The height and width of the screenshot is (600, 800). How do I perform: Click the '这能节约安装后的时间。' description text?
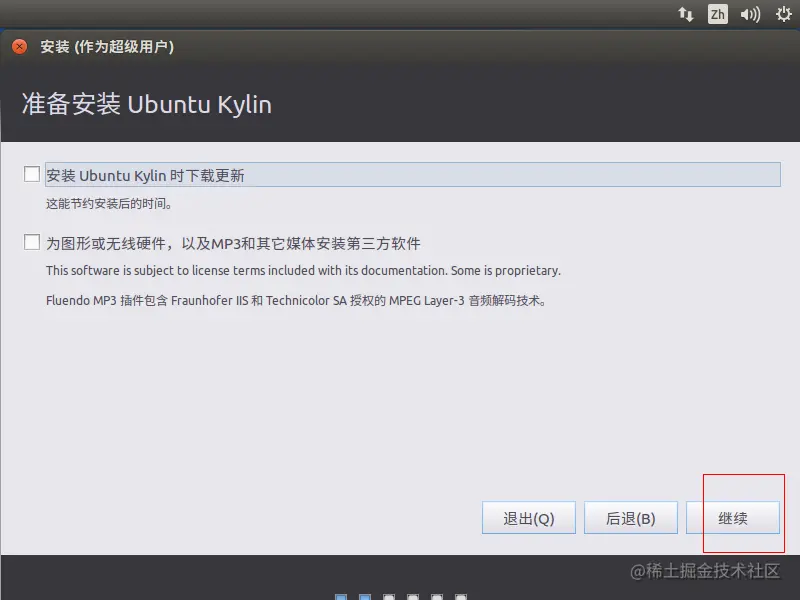[109, 204]
